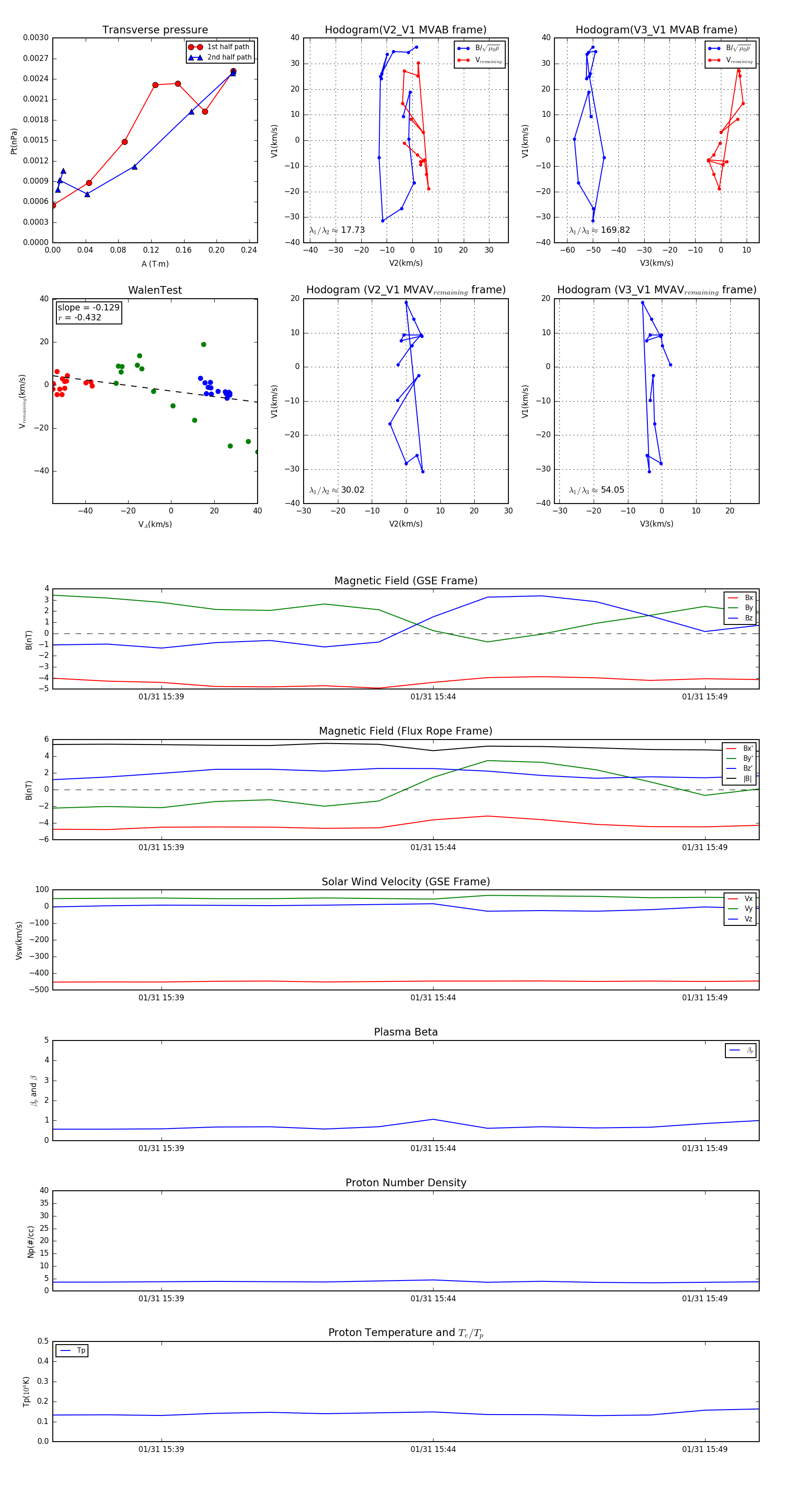Click the 'Transverse pressure' plot title
The width and height of the screenshot is (812, 1489).
(x=155, y=30)
